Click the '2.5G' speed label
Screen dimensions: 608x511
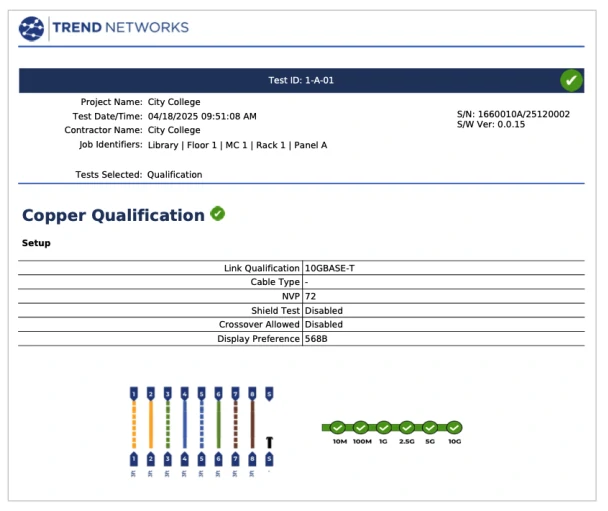point(407,442)
